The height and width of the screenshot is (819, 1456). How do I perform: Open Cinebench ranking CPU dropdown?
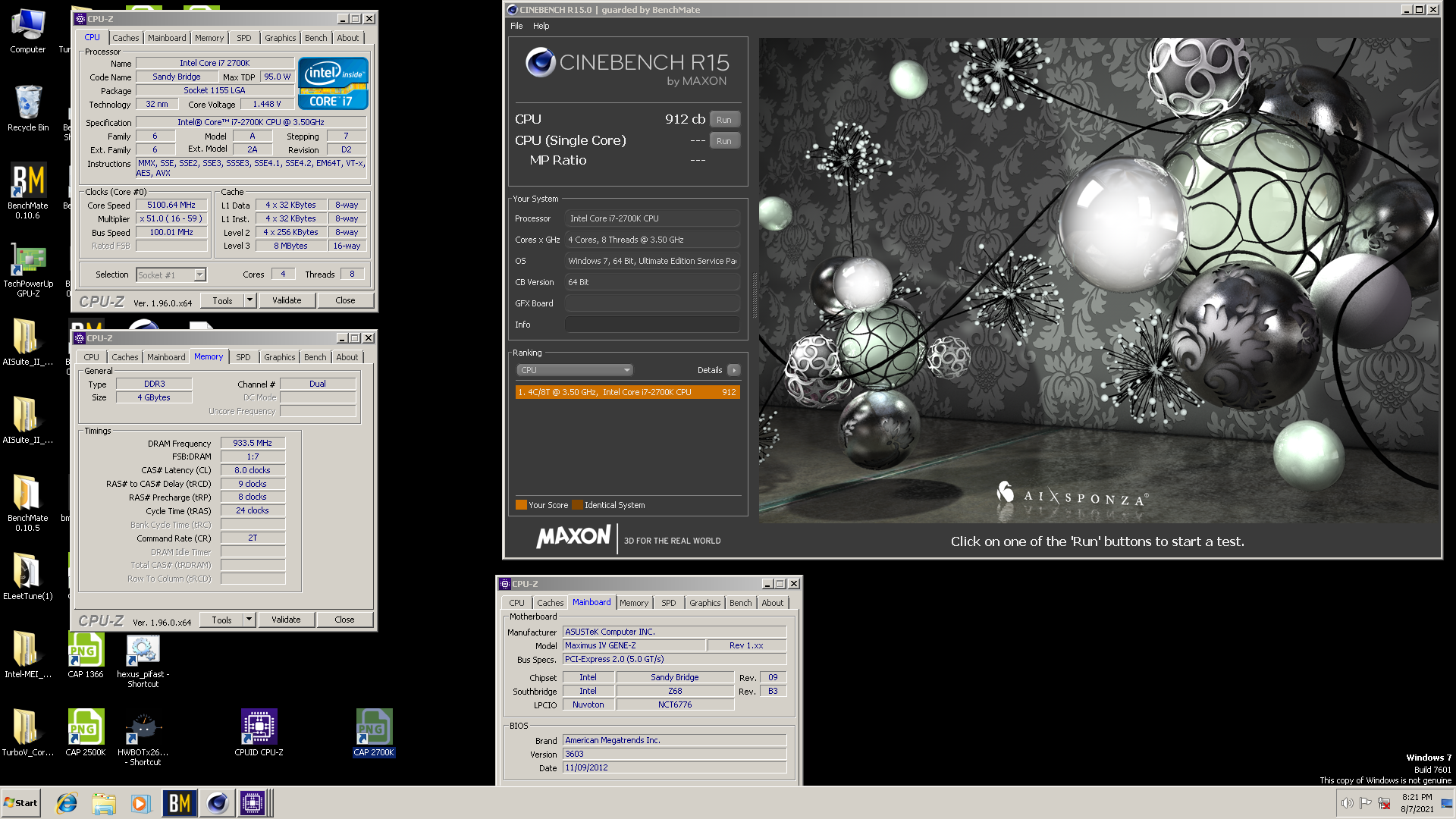coord(575,370)
